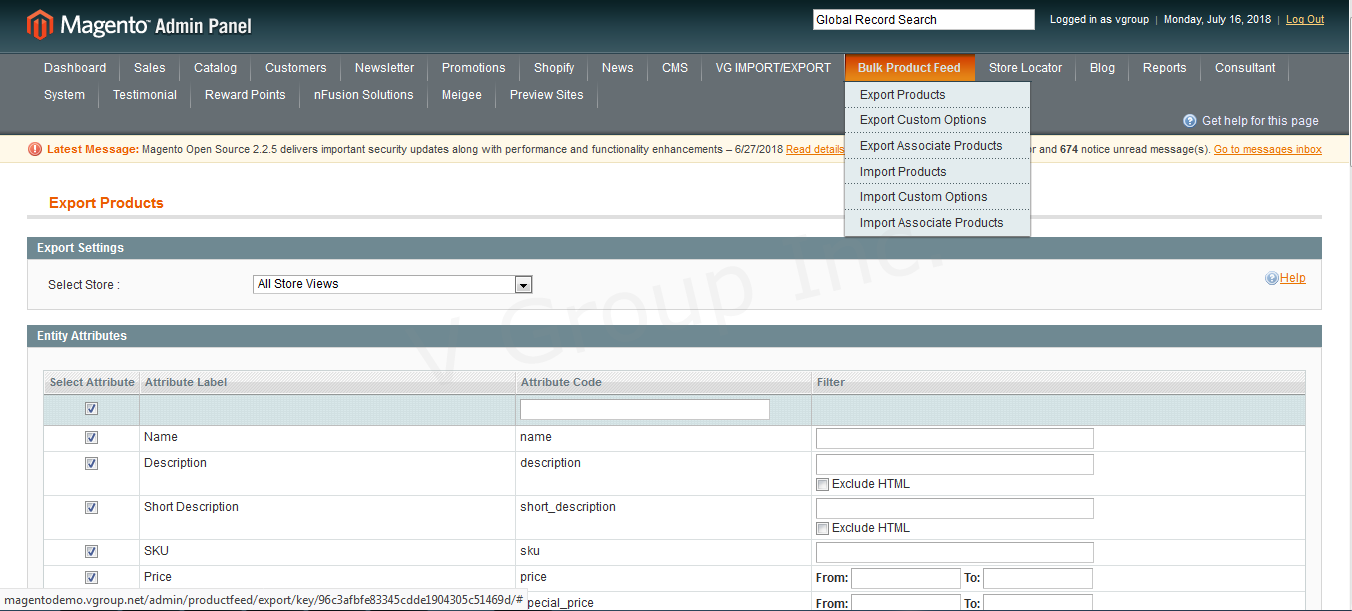This screenshot has height=611, width=1352.
Task: Choose Import Products in dropdown menu
Action: click(902, 172)
